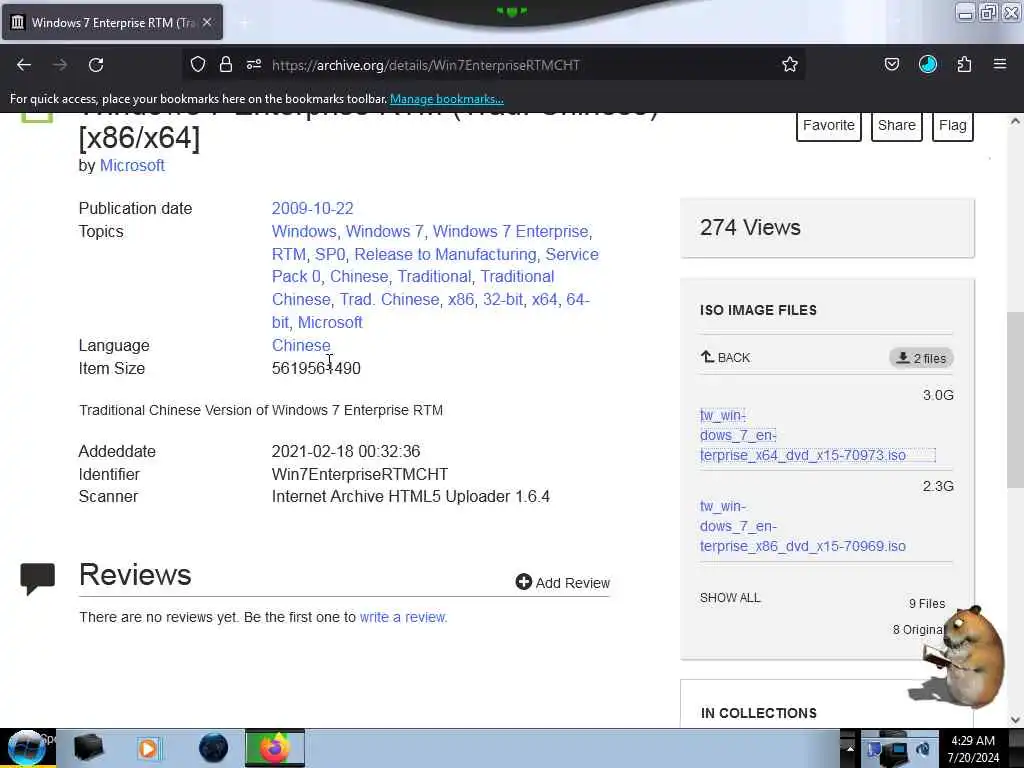Open the media player taskbar icon
This screenshot has width=1024, height=768.
tap(148, 748)
